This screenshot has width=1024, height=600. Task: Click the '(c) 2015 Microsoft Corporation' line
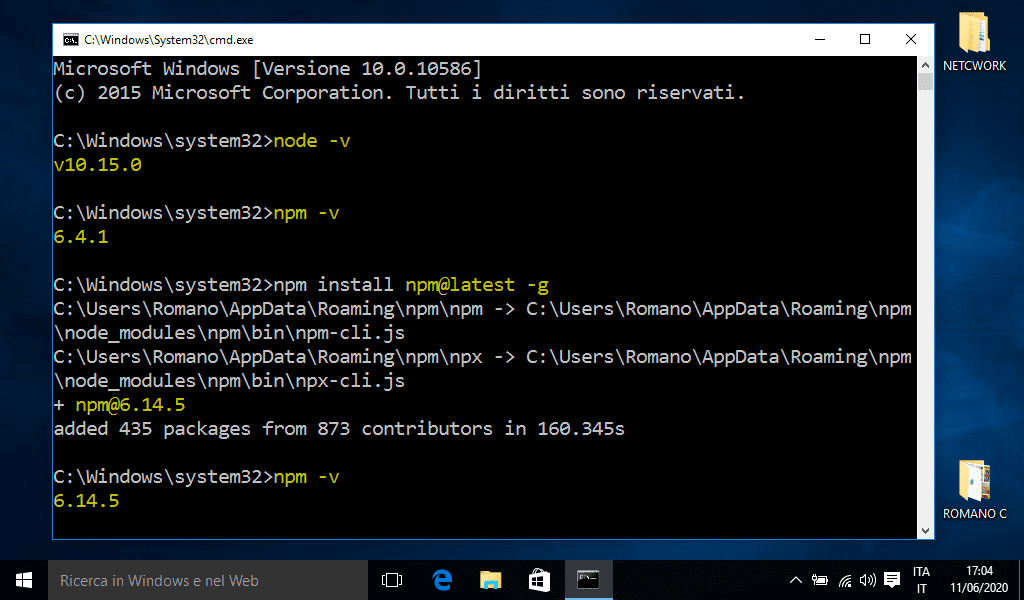(x=399, y=93)
